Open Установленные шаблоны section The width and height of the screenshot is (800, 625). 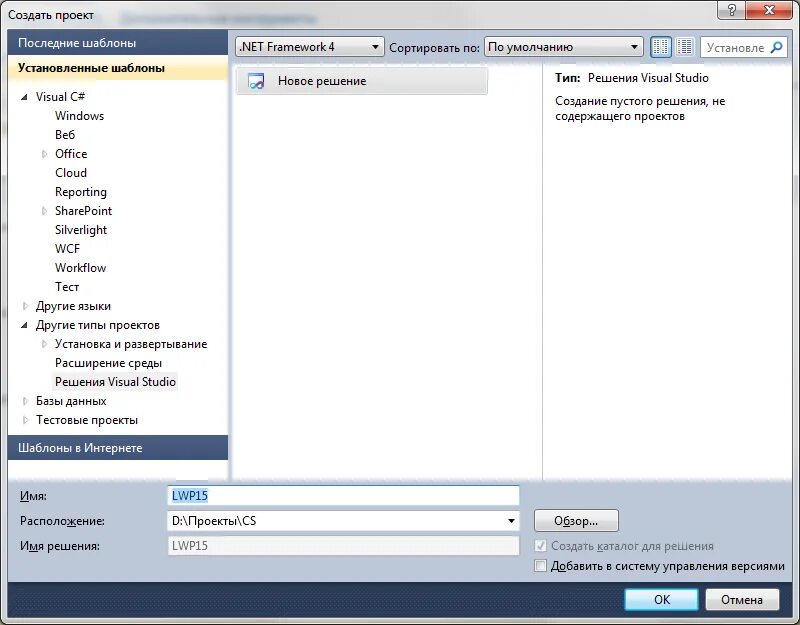[x=118, y=68]
